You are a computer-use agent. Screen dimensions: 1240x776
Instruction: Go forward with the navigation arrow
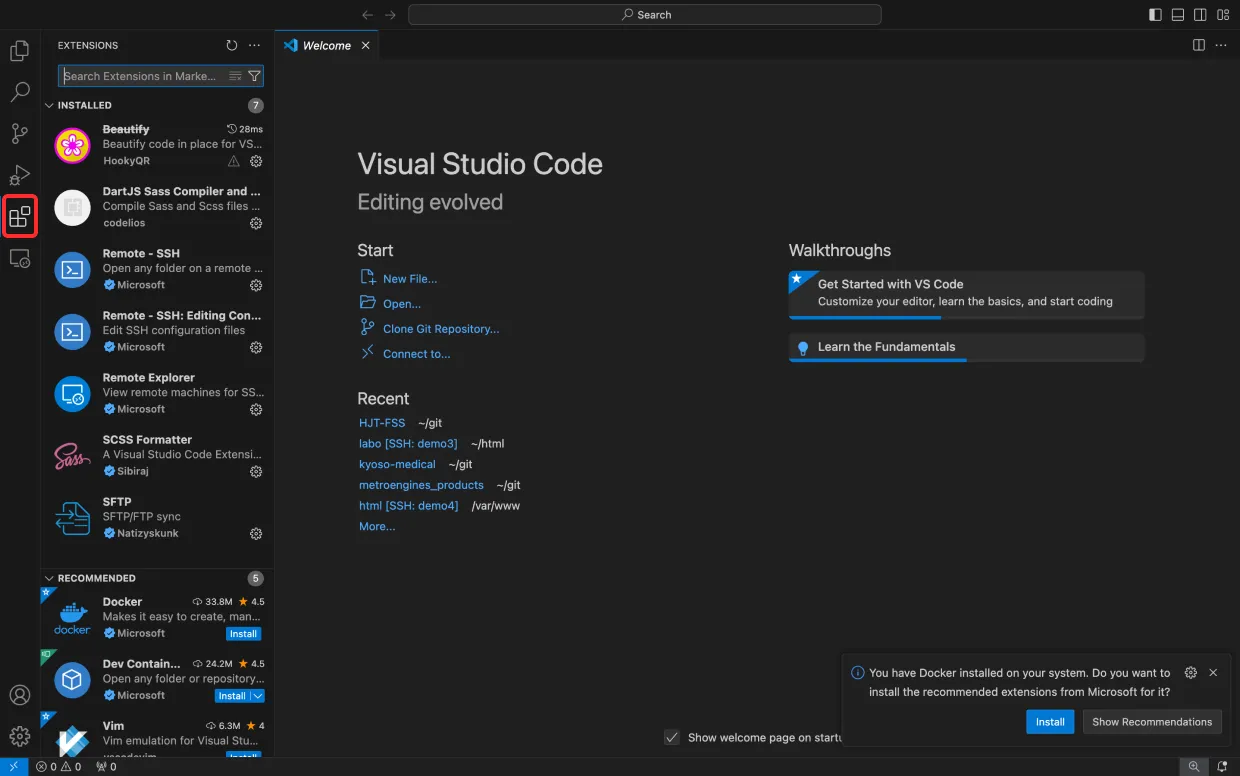coord(391,15)
